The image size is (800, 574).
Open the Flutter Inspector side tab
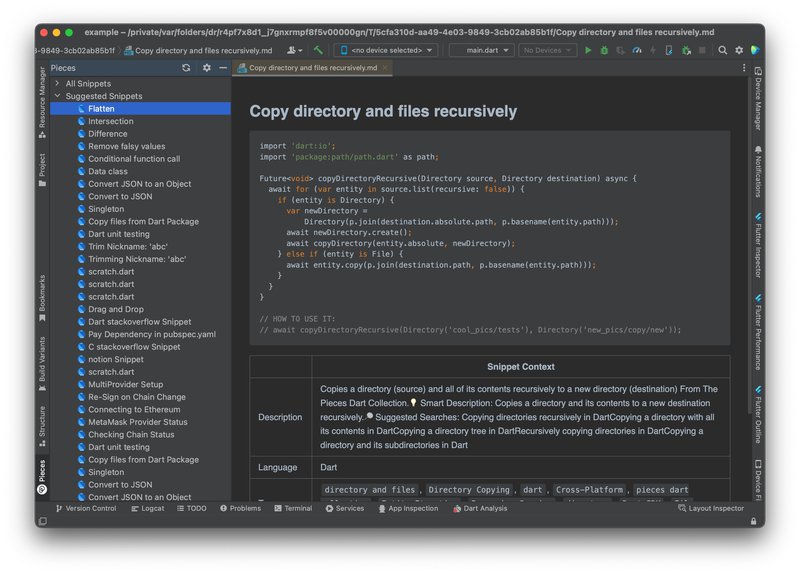[x=758, y=245]
